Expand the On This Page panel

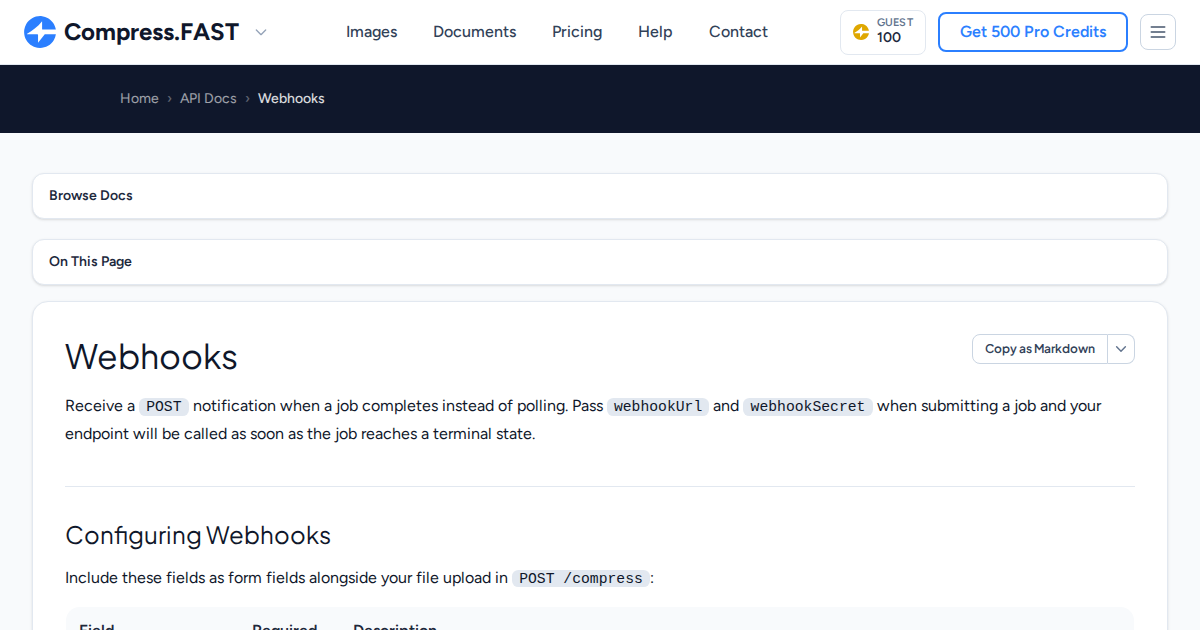point(600,262)
